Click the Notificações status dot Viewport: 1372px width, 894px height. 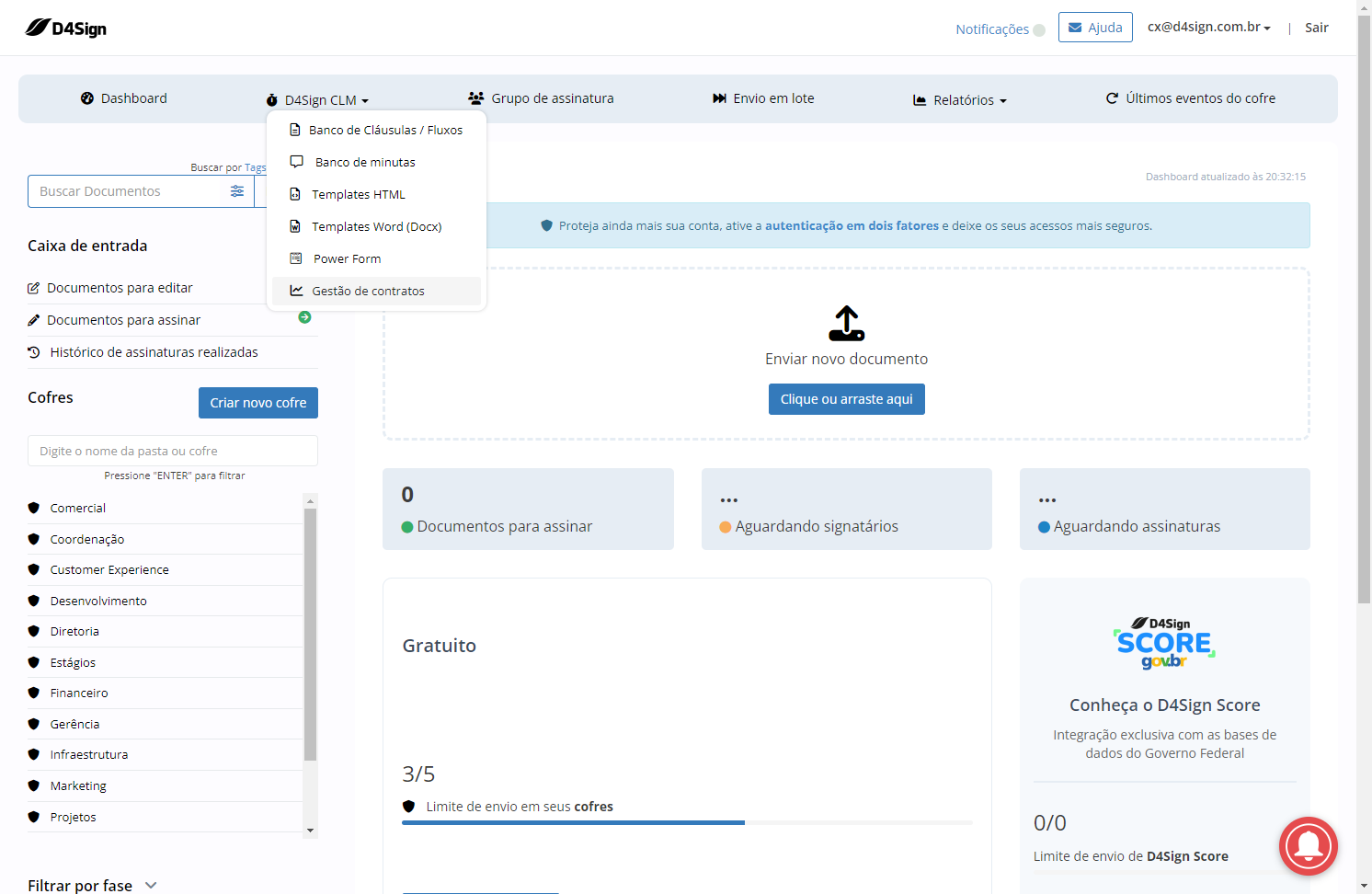tap(1039, 30)
